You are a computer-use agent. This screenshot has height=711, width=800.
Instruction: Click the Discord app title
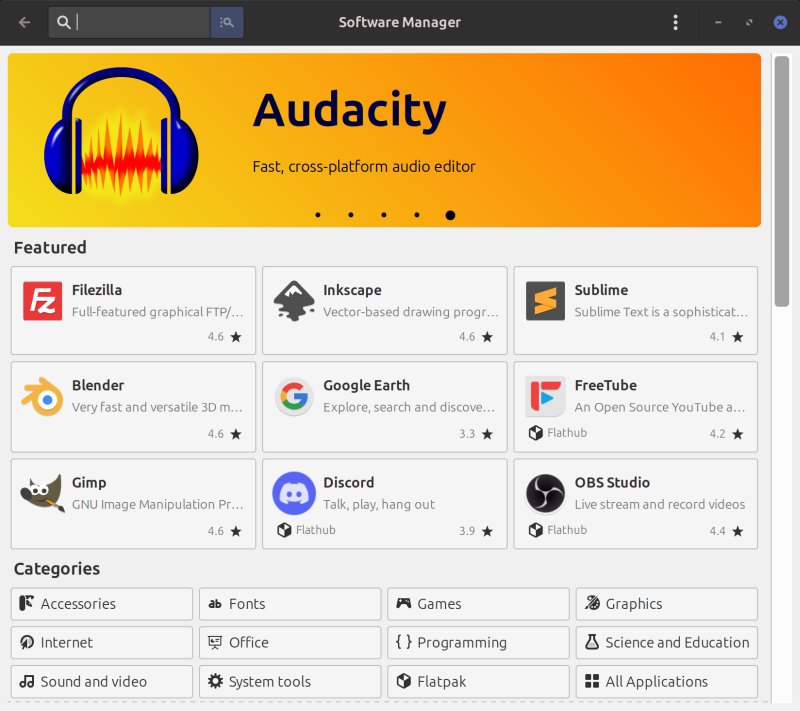point(349,483)
